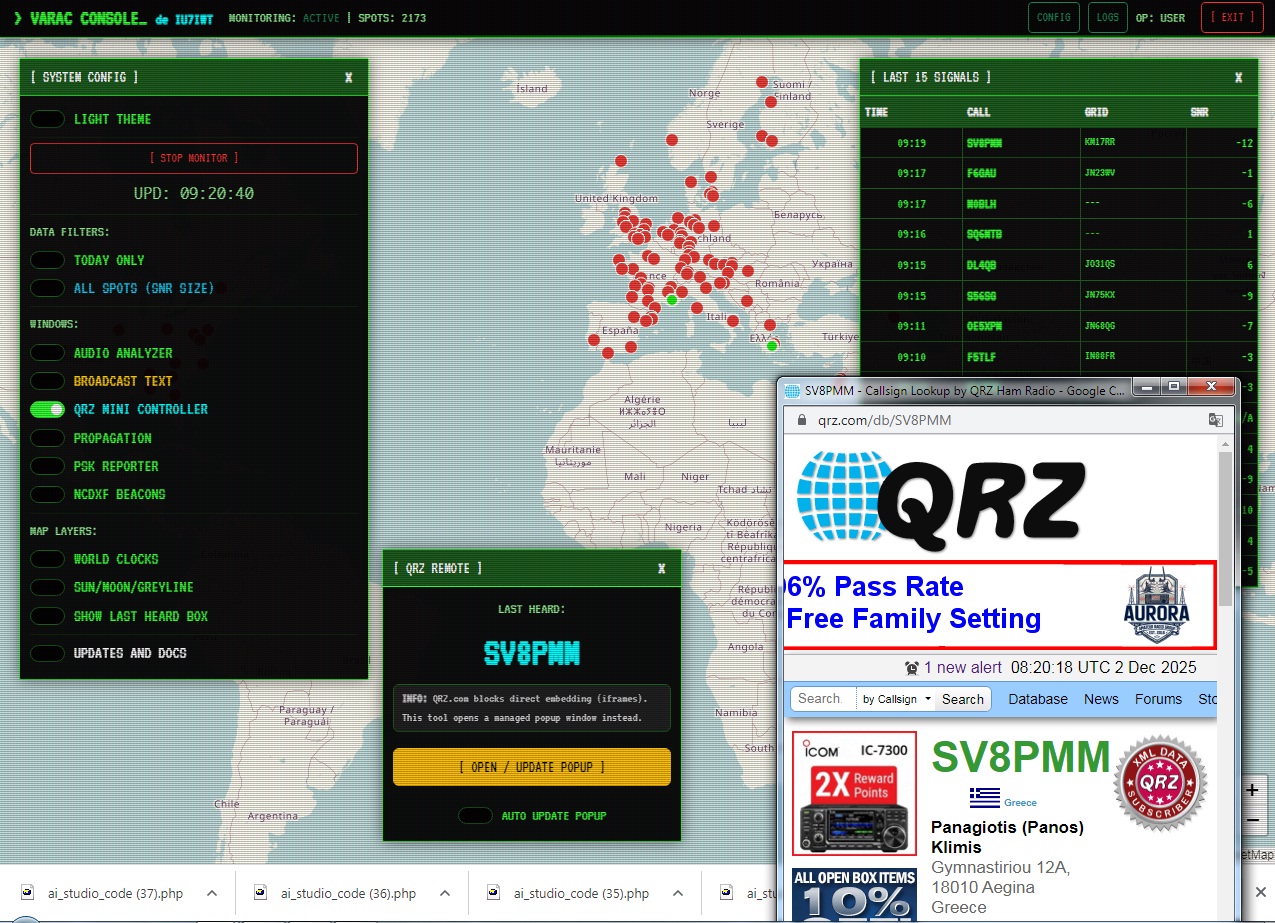Click the LOGS button in the top bar

click(1107, 18)
